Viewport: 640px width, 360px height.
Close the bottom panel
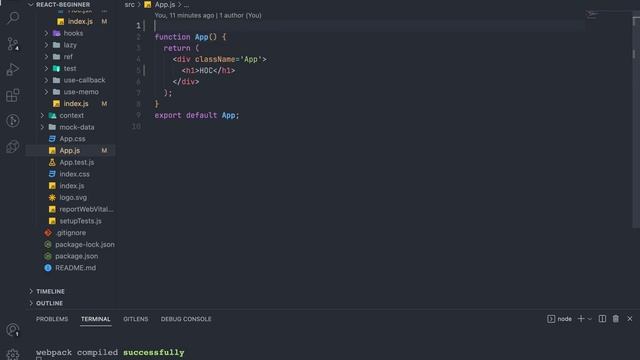[x=629, y=319]
